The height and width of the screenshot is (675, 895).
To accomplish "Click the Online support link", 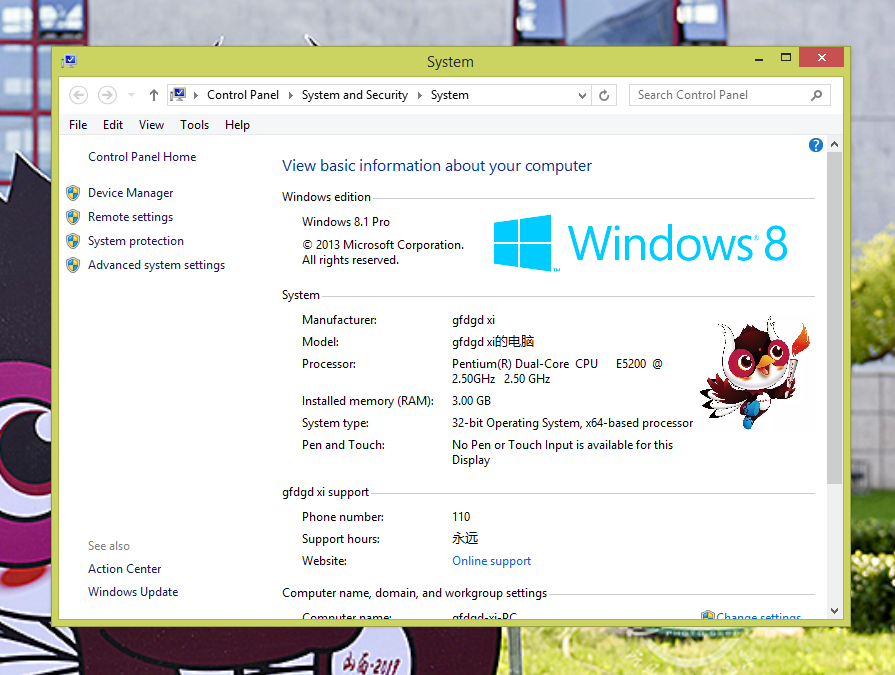I will tap(491, 561).
